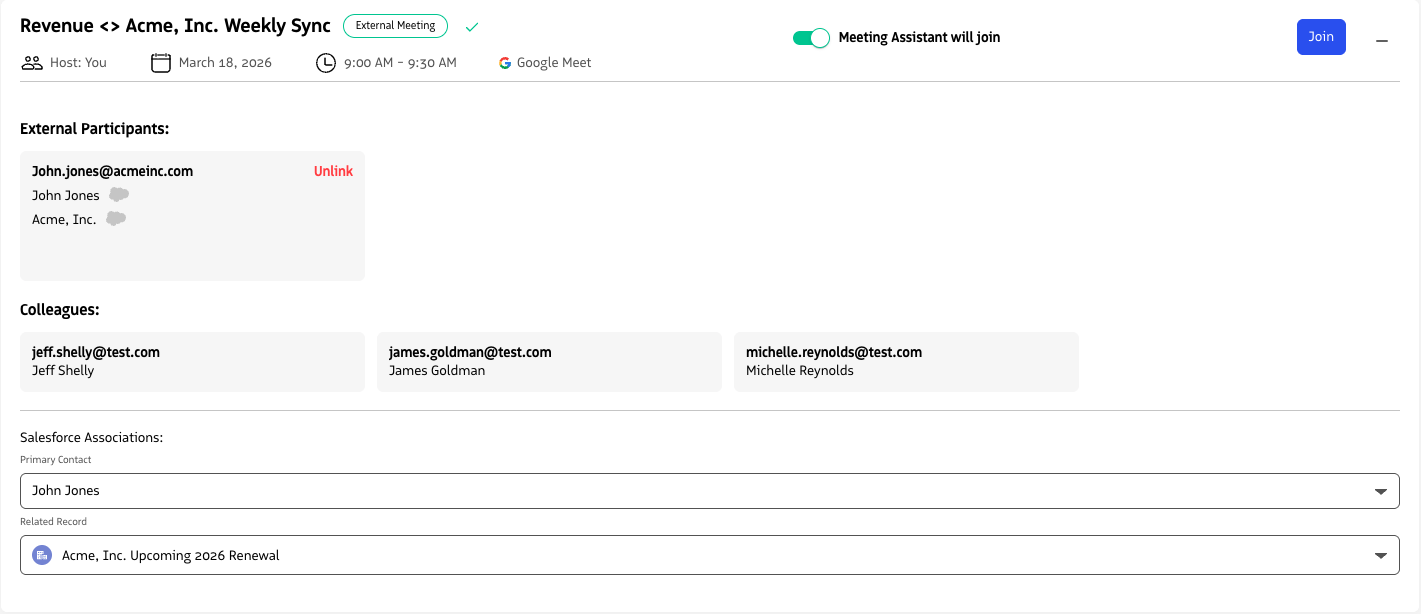Viewport: 1421px width, 614px height.
Task: Disable the Meeting Assistant will join toggle
Action: coord(811,38)
